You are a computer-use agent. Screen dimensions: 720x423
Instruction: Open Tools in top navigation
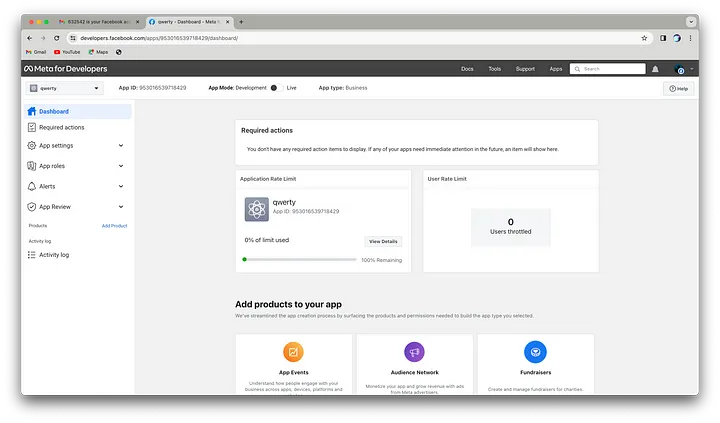tap(495, 69)
